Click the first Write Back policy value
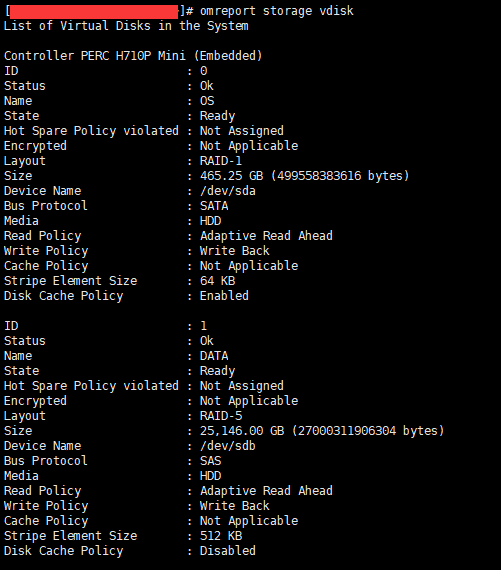This screenshot has height=570, width=501. point(235,251)
